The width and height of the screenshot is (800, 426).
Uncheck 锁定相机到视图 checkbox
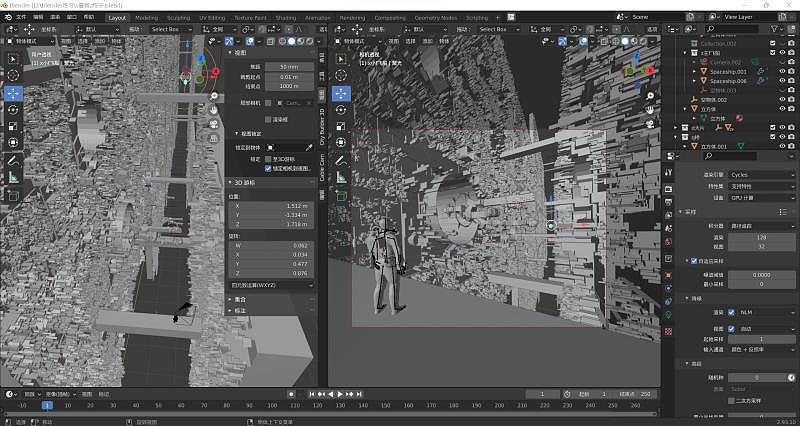[268, 168]
